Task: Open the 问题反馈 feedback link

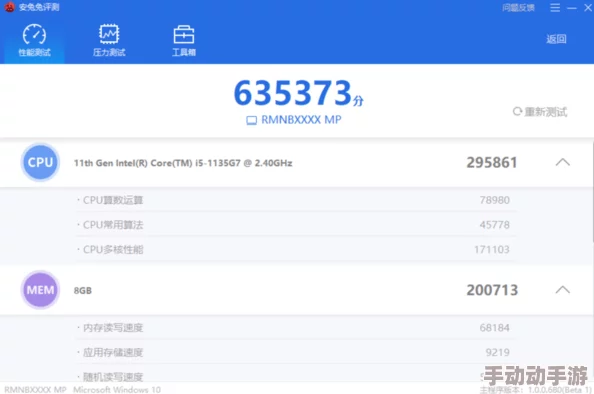Action: pyautogui.click(x=518, y=8)
